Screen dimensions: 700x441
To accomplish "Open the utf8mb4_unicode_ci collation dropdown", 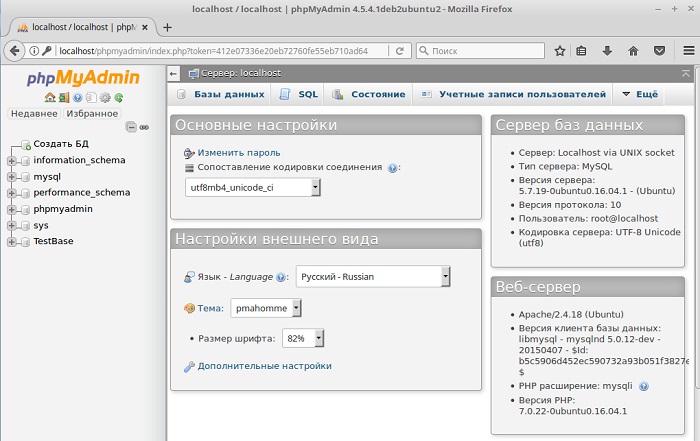I will [253, 187].
